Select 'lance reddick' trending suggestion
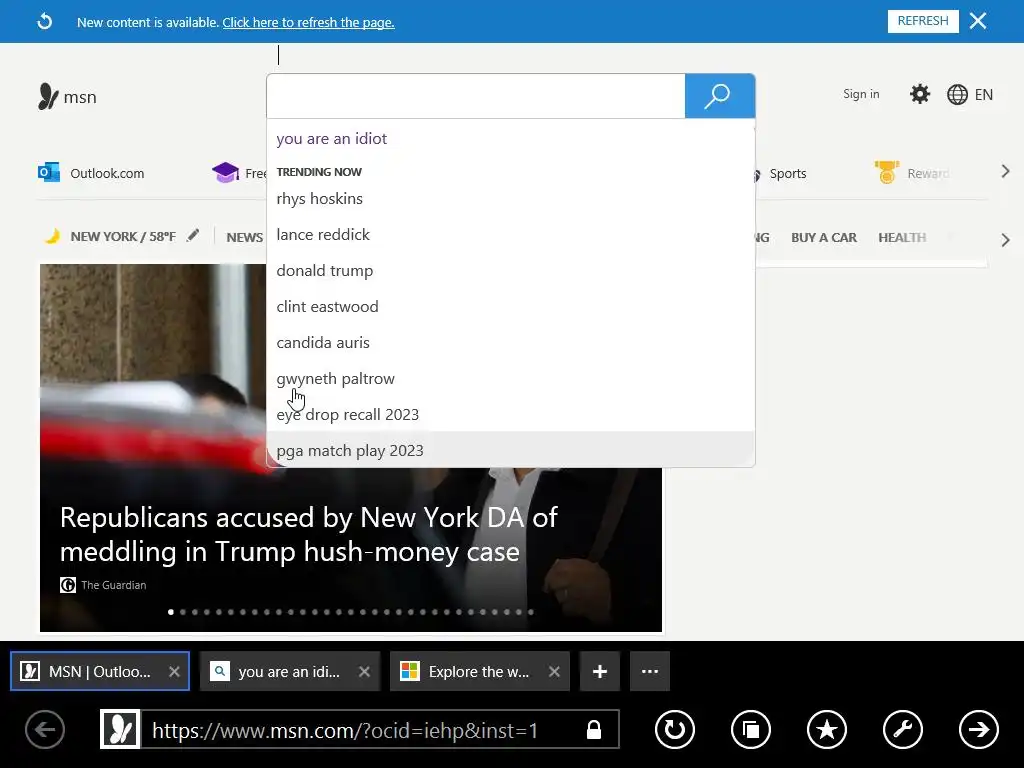 (511, 234)
